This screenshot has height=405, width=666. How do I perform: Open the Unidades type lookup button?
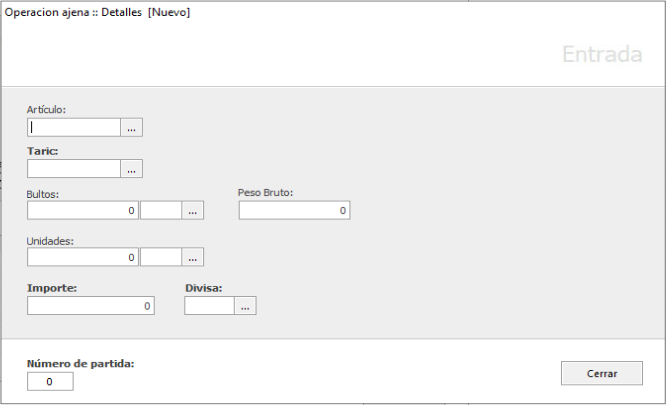click(192, 257)
